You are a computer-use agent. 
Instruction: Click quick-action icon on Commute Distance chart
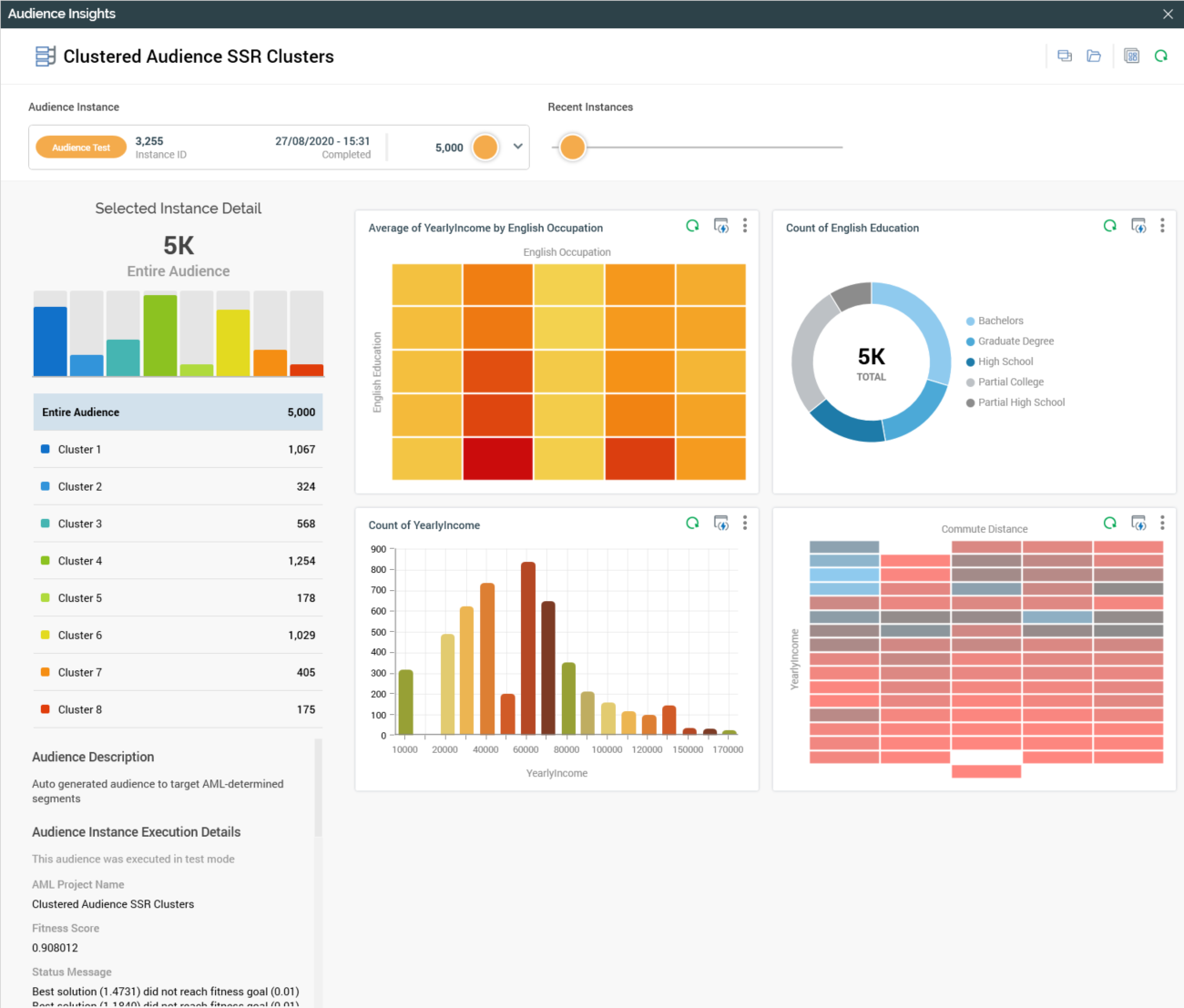1138,523
